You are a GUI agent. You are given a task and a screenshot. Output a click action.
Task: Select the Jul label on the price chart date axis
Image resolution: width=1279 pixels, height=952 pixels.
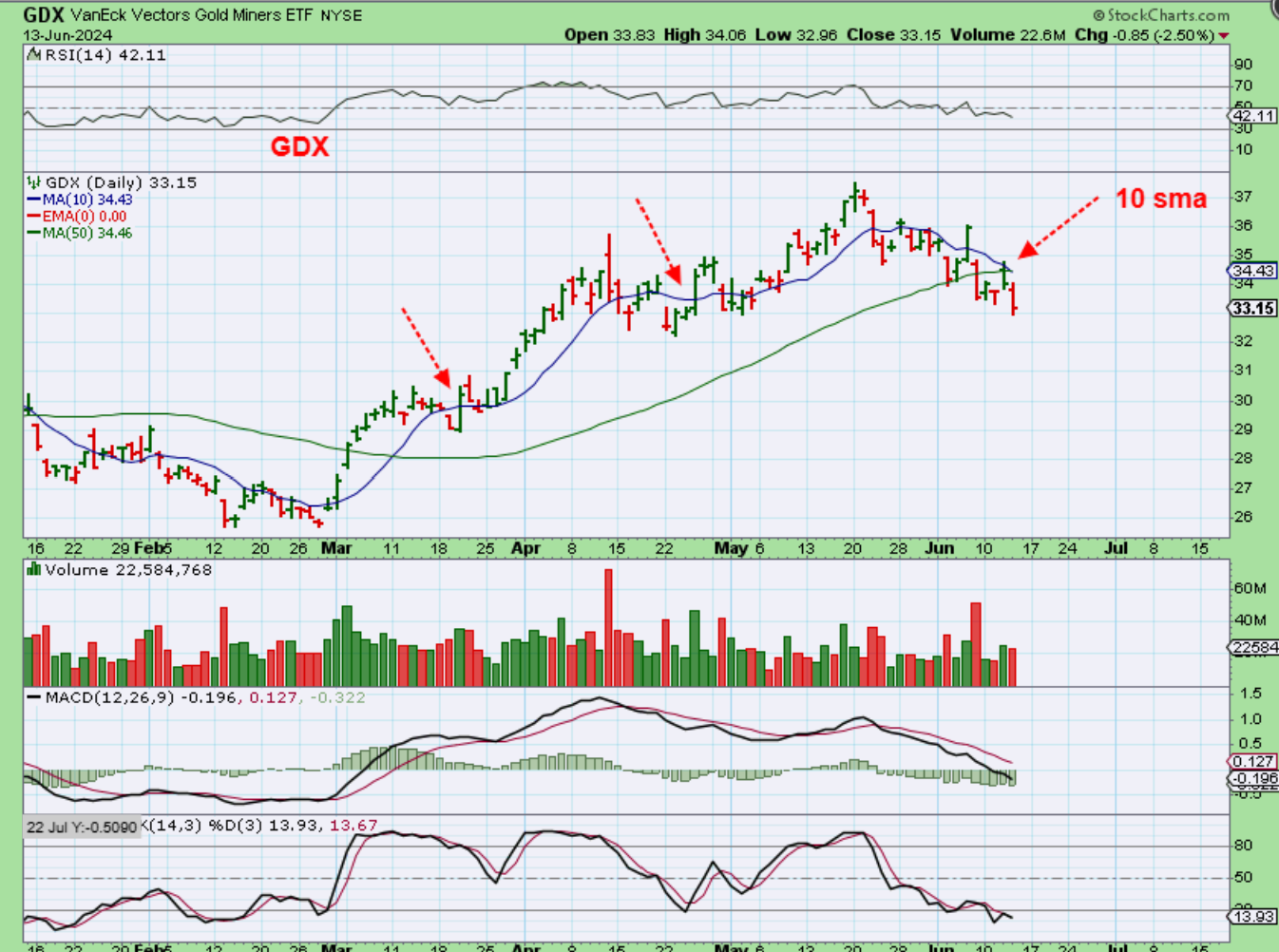click(x=1117, y=548)
